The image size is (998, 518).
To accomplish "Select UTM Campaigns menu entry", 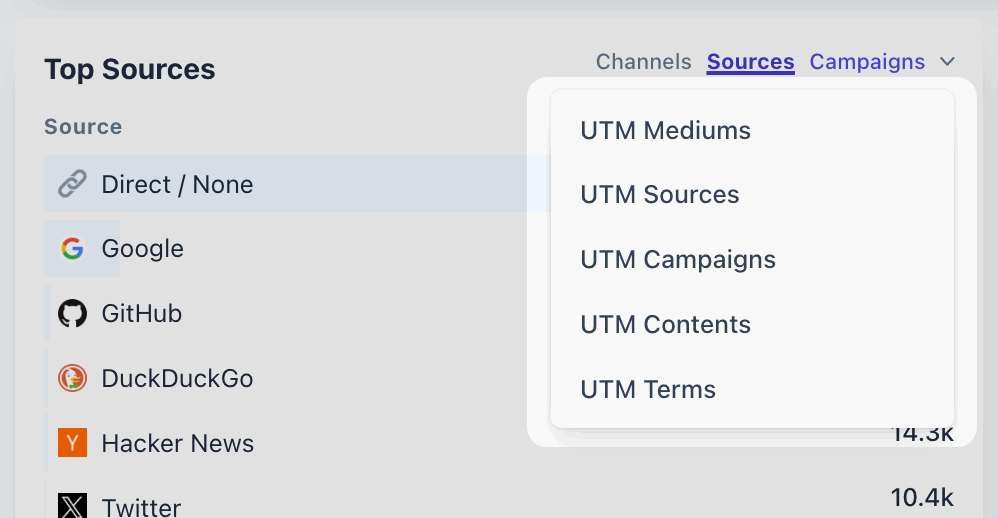I will [678, 260].
